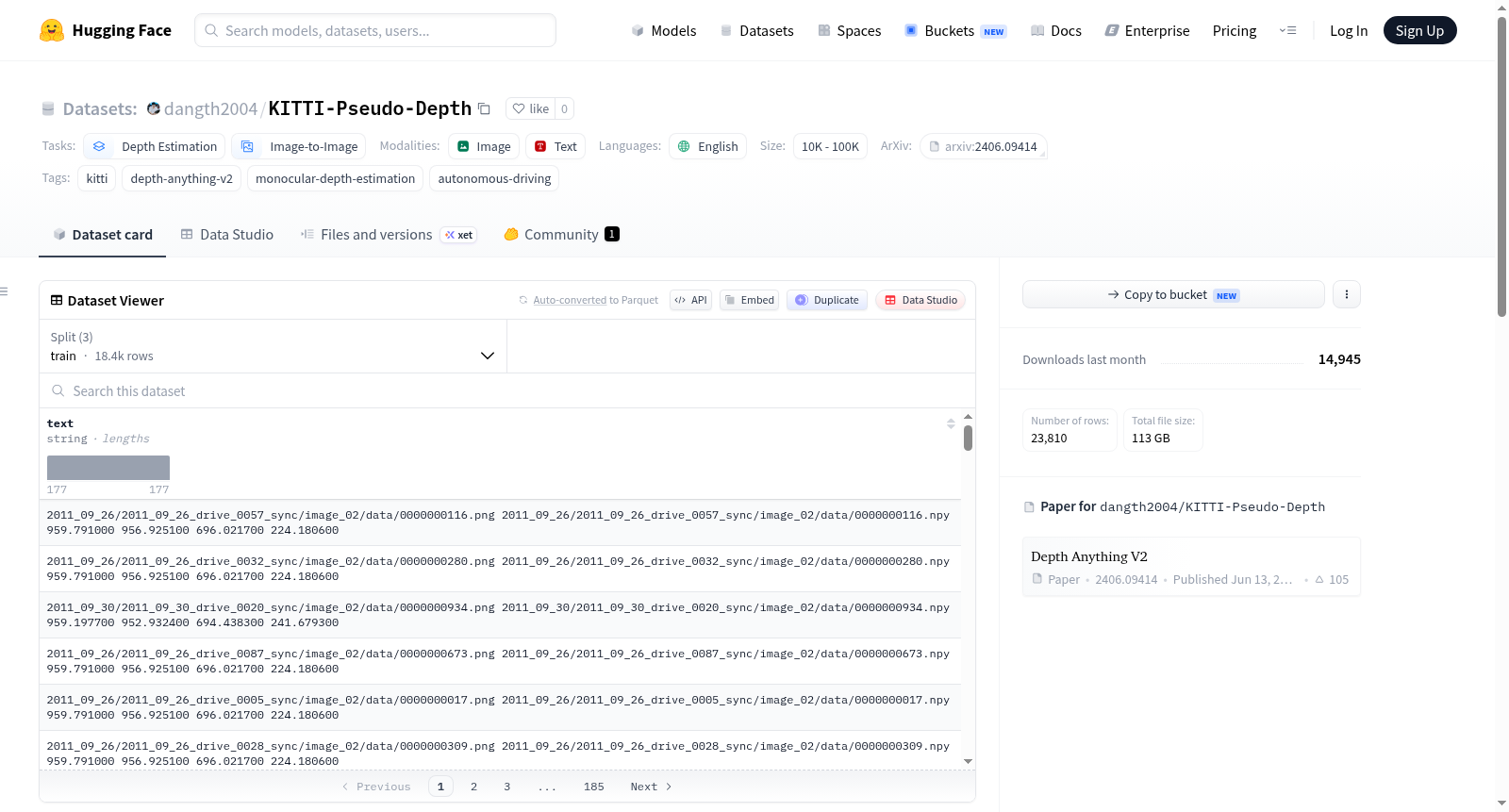Open the more options three-dot menu
This screenshot has height=812, width=1509.
click(1347, 294)
